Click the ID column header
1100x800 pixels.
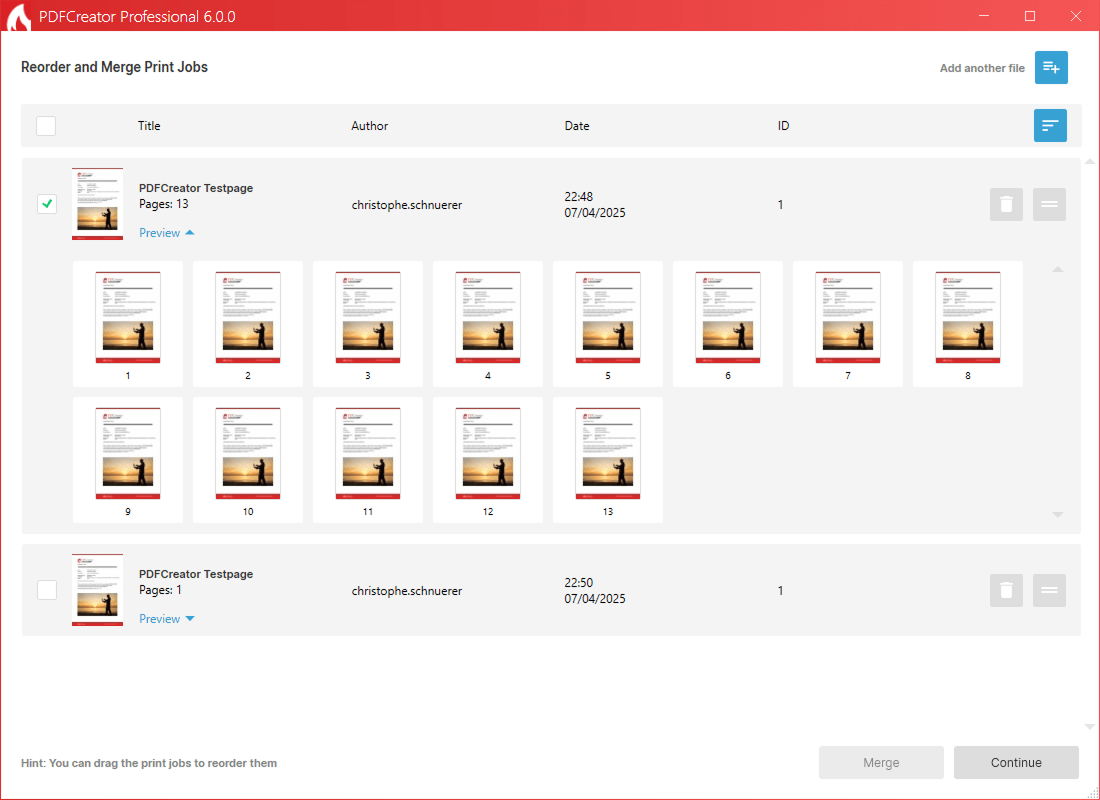(x=784, y=126)
